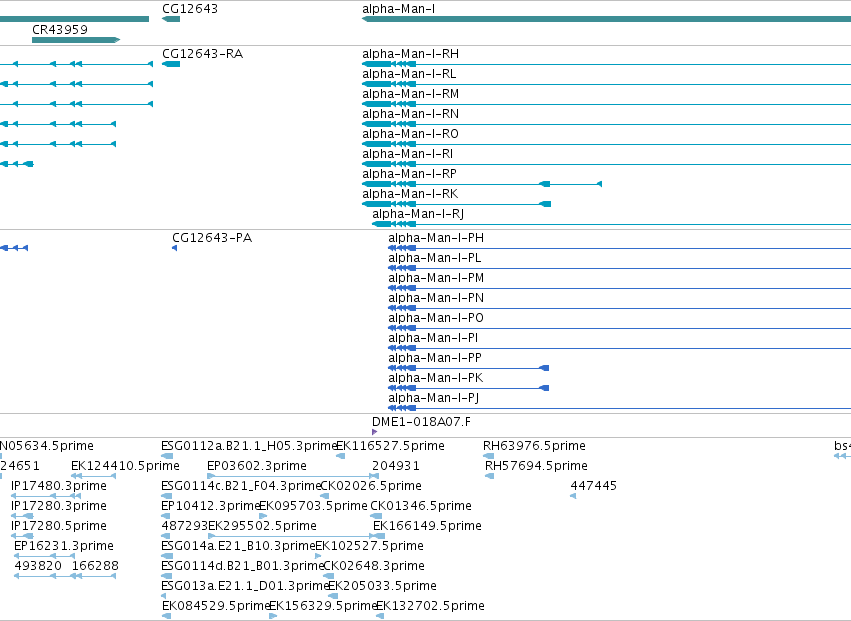Select EST ESG0112a.B21.1_H05.3prime
Viewport: 851px width, 621px height.
[x=250, y=446]
